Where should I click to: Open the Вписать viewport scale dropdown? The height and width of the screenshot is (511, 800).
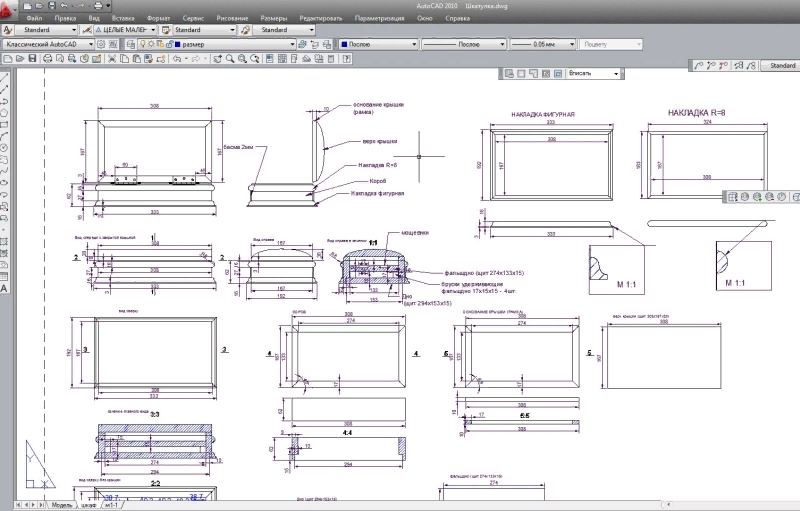pos(616,73)
